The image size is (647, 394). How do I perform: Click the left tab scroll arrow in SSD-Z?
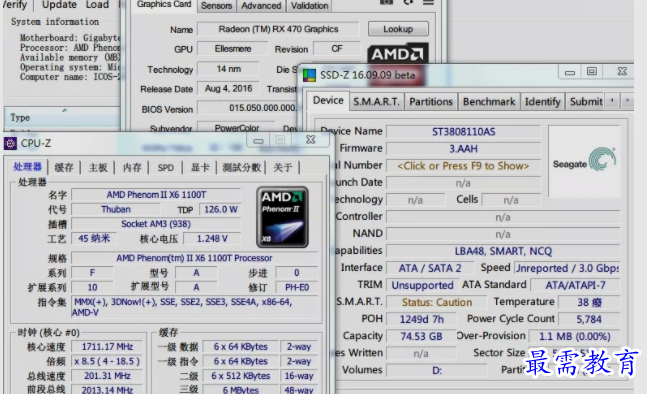[612, 100]
